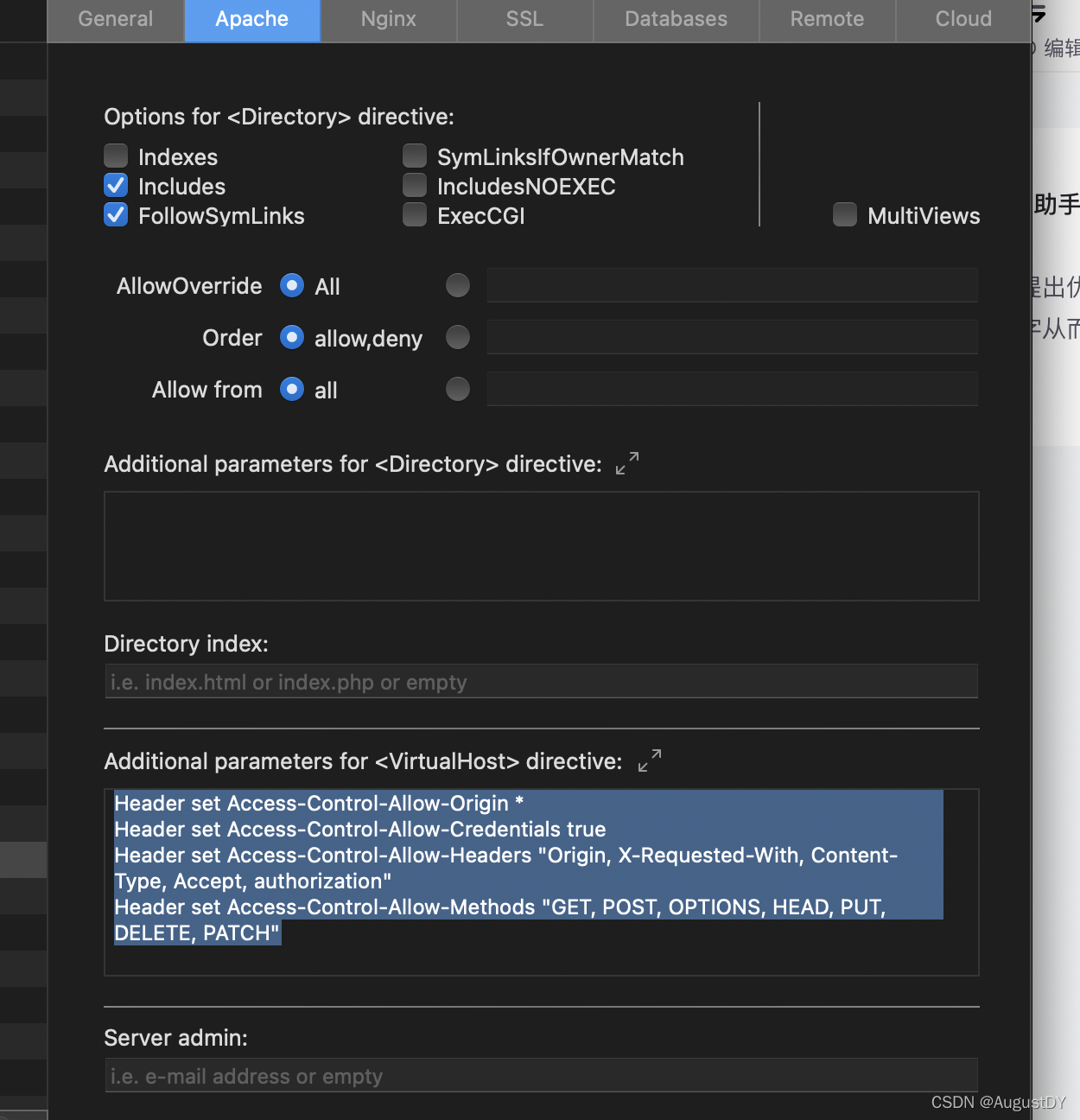Viewport: 1080px width, 1120px height.
Task: Switch to the Cloud tab
Action: pos(963,18)
